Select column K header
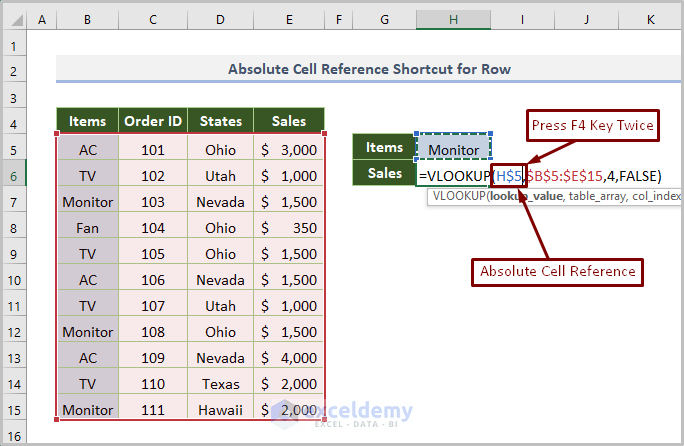Viewport: 684px width, 446px height. tap(650, 20)
